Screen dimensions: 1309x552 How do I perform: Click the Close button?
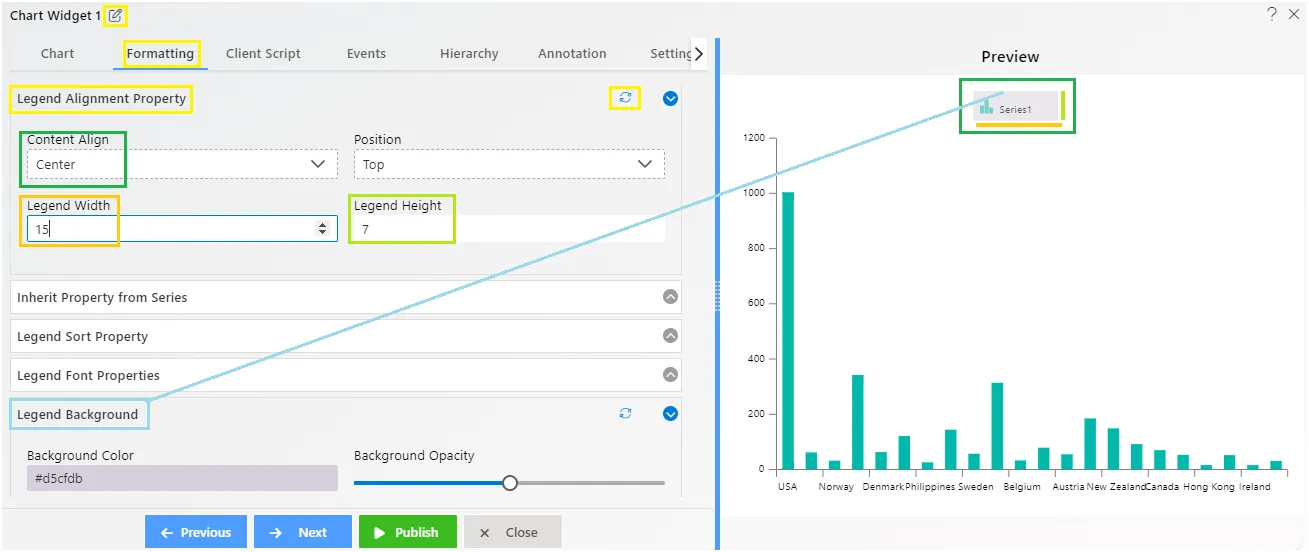point(513,532)
